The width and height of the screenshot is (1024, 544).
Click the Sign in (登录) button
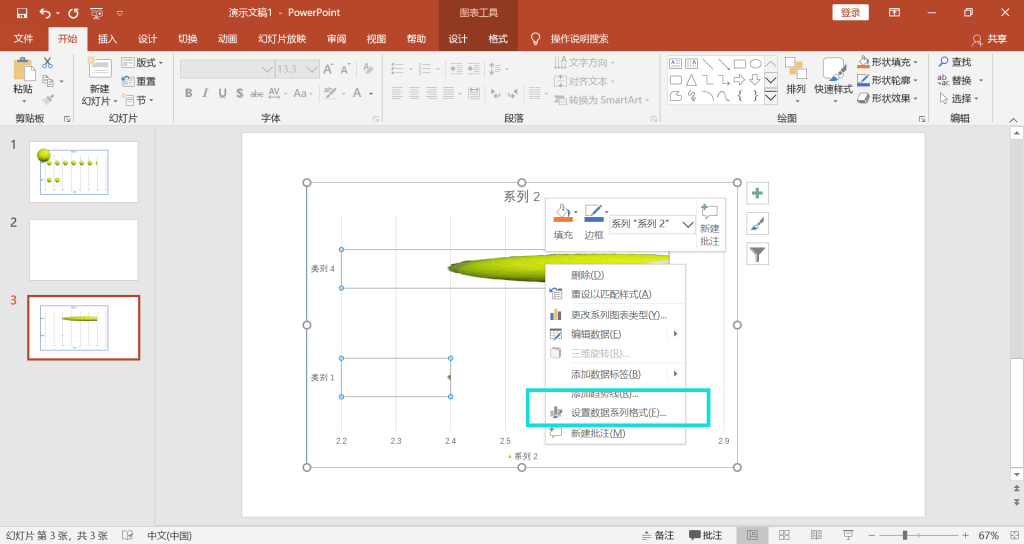(x=850, y=12)
